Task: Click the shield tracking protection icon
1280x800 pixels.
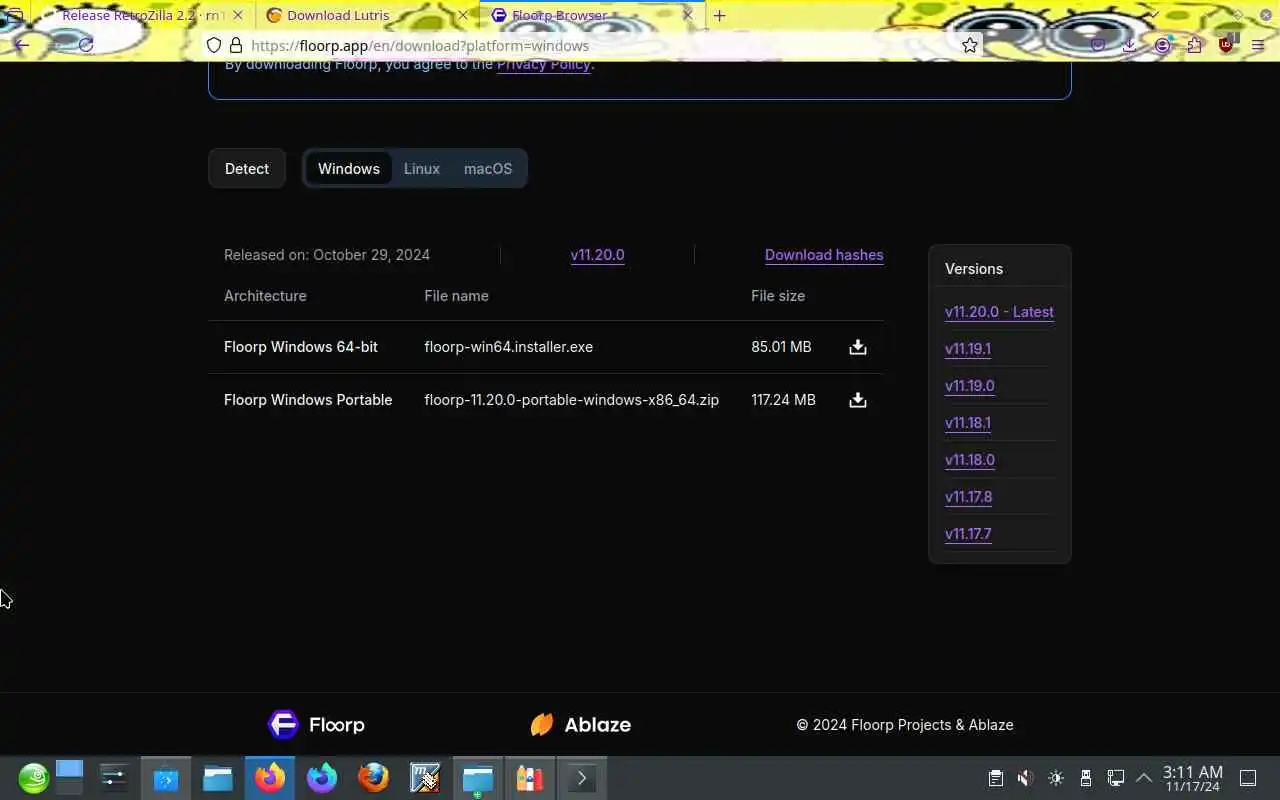Action: coord(214,45)
